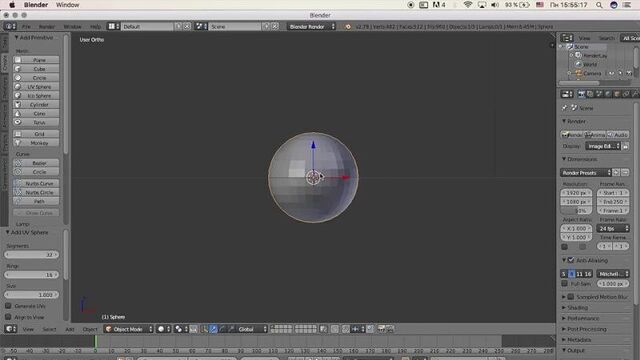Add a Torus mesh primitive
Screen dimensions: 640x360
pyautogui.click(x=36, y=122)
